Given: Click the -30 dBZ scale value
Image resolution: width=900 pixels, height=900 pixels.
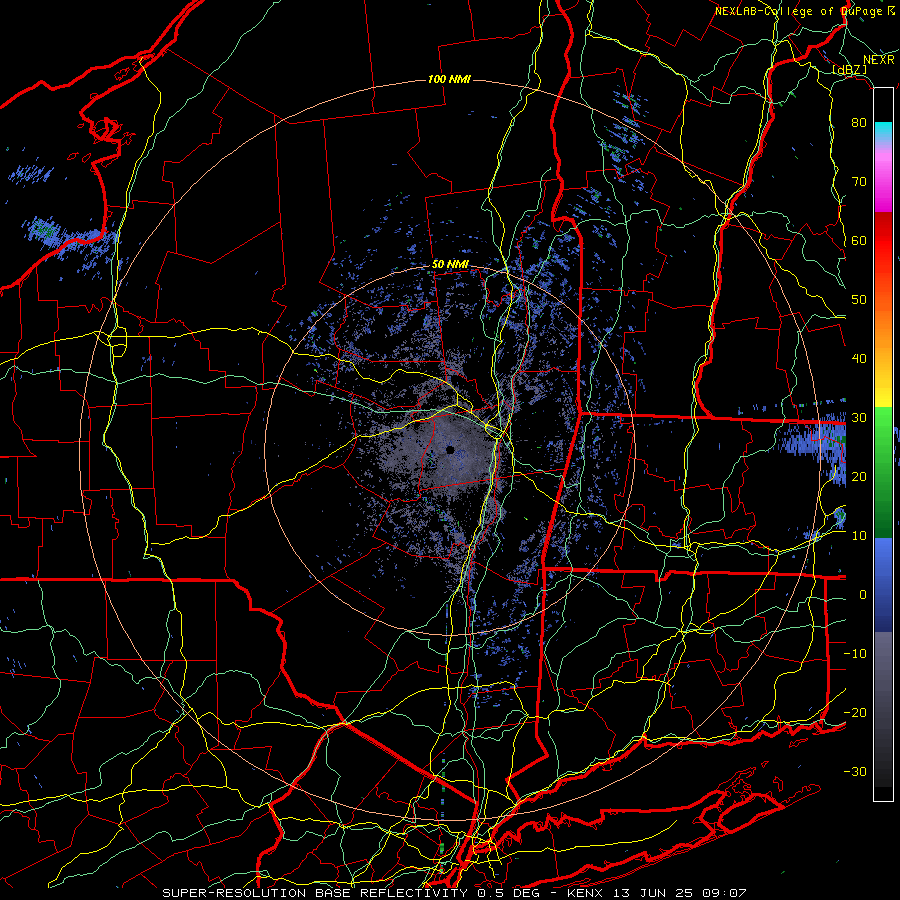Looking at the screenshot, I should click(855, 771).
